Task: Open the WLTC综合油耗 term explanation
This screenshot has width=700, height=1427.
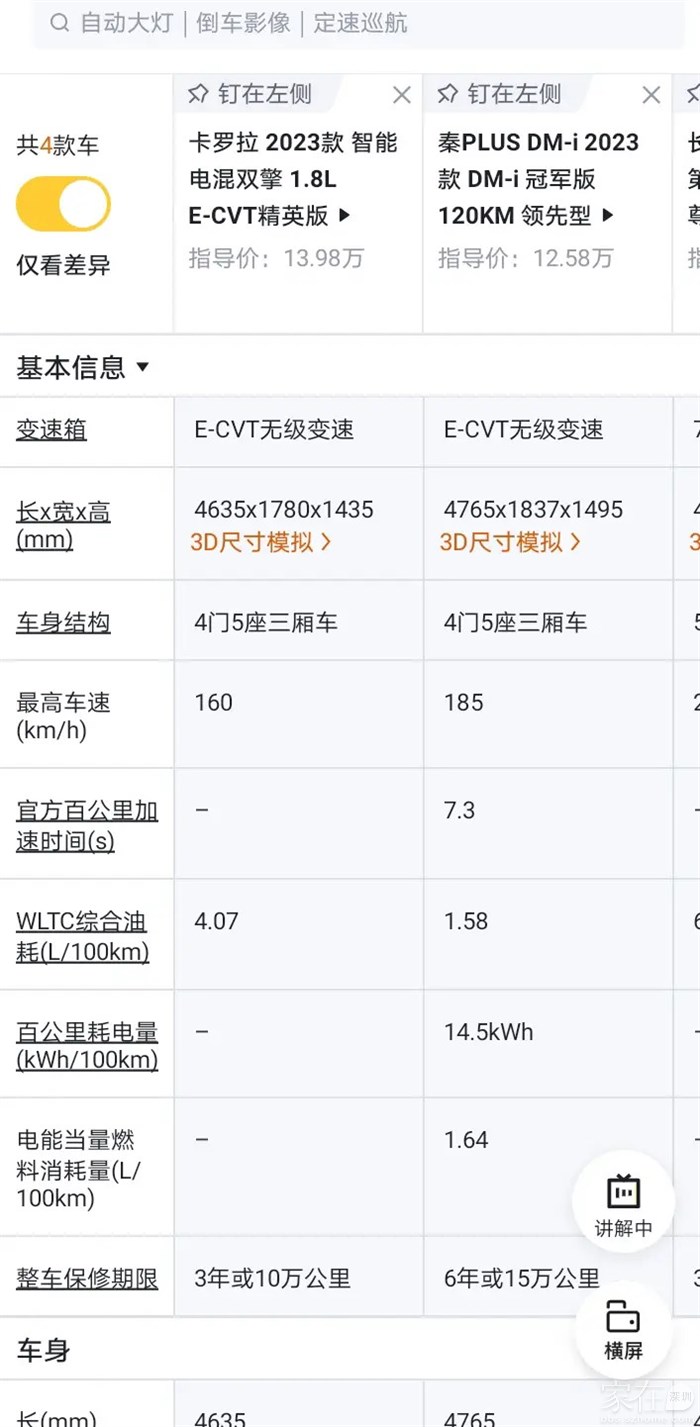Action: click(x=82, y=936)
